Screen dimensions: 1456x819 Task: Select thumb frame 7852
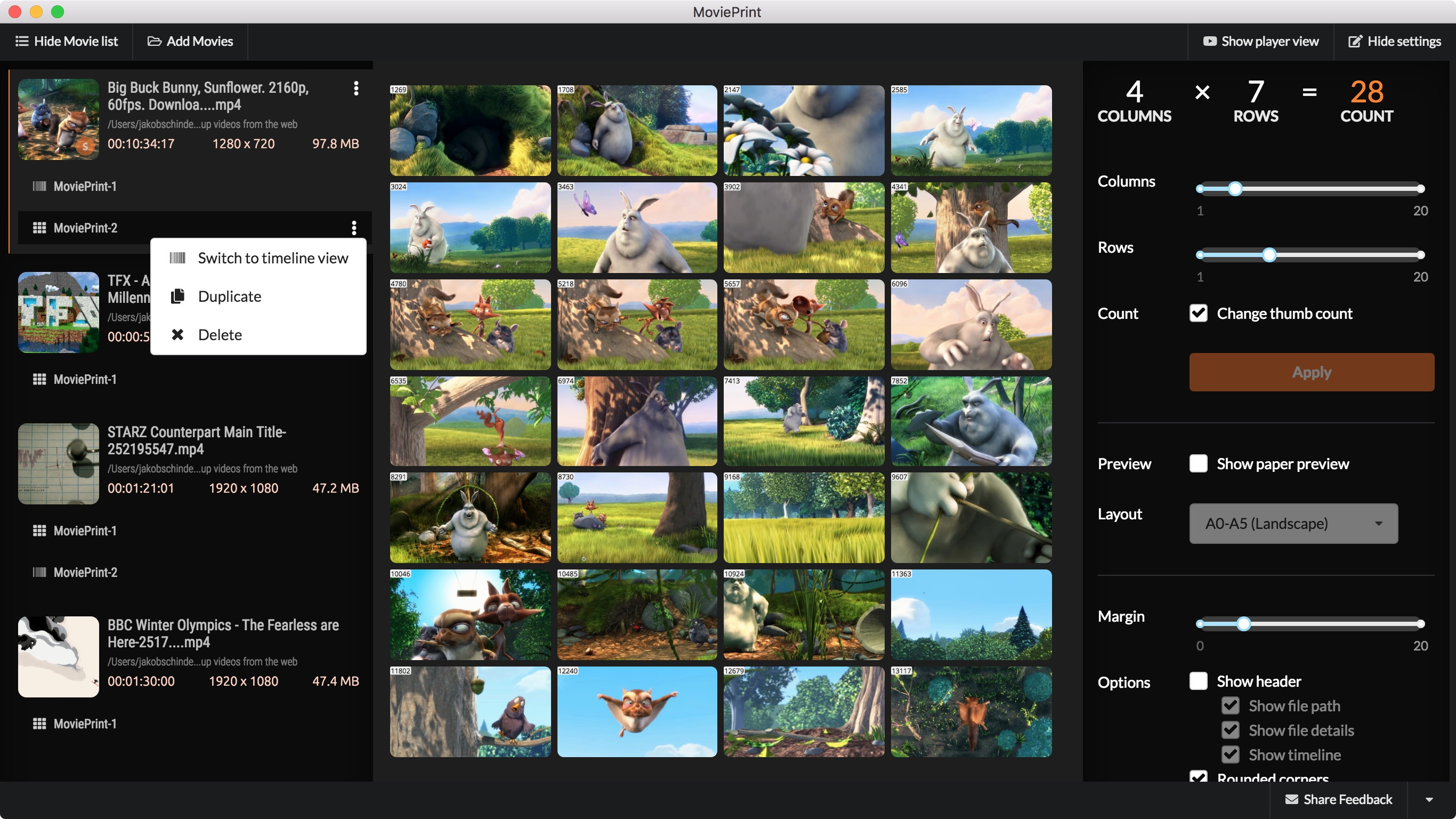point(971,421)
